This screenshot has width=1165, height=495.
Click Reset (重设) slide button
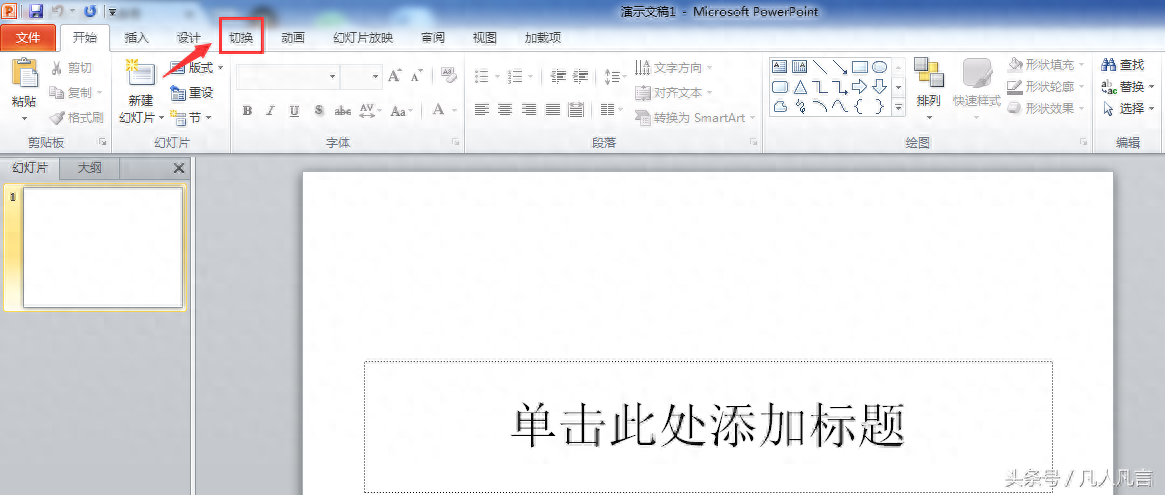tap(191, 93)
